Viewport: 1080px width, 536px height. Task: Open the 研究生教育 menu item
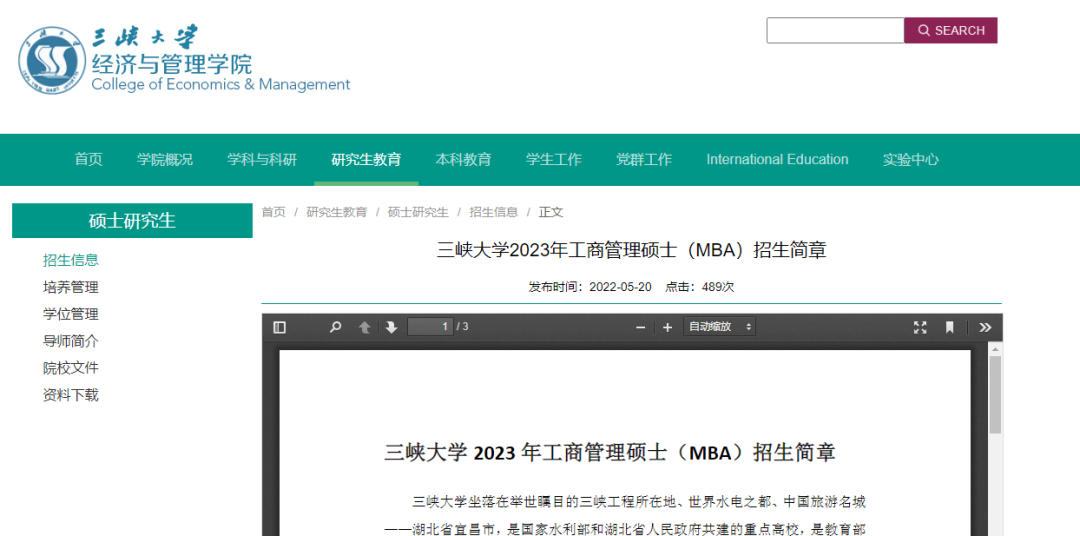[x=366, y=160]
